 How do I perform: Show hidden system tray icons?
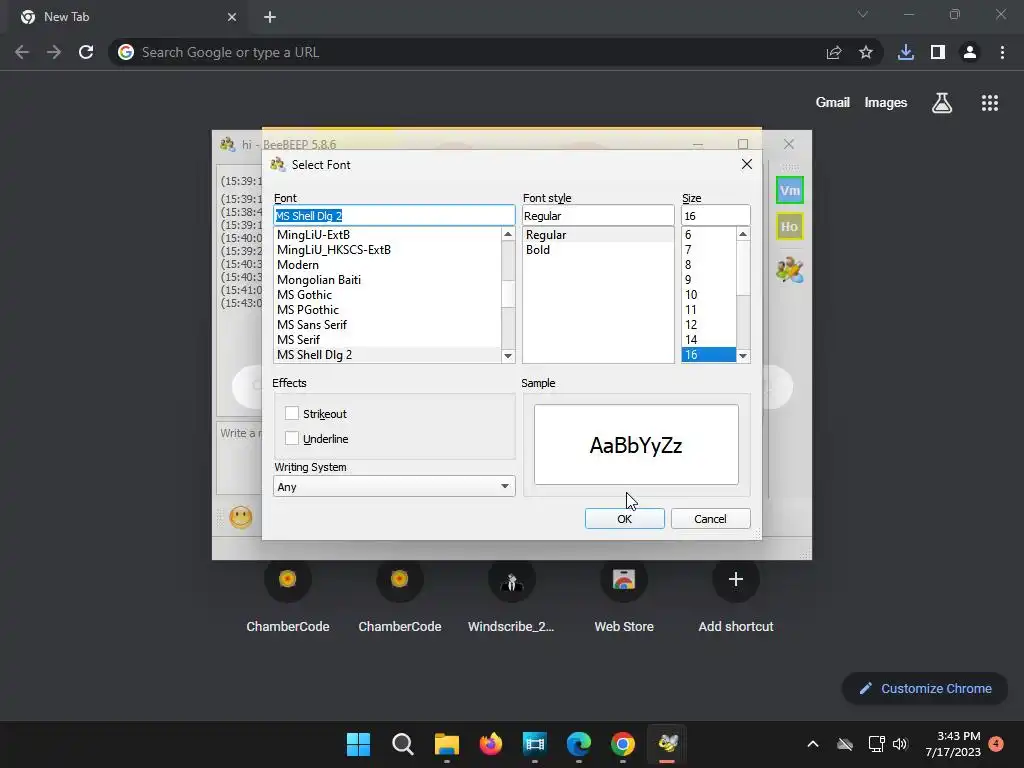click(x=813, y=744)
